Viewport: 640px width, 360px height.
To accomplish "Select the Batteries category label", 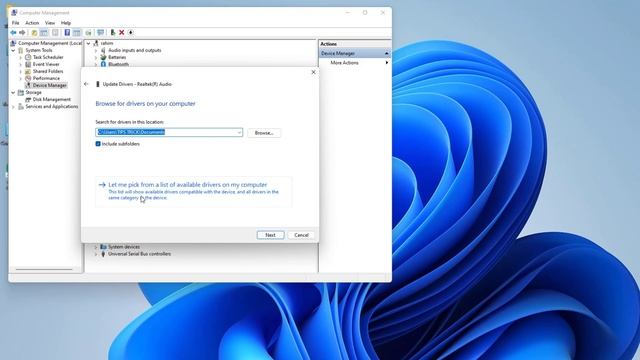I will [117, 57].
